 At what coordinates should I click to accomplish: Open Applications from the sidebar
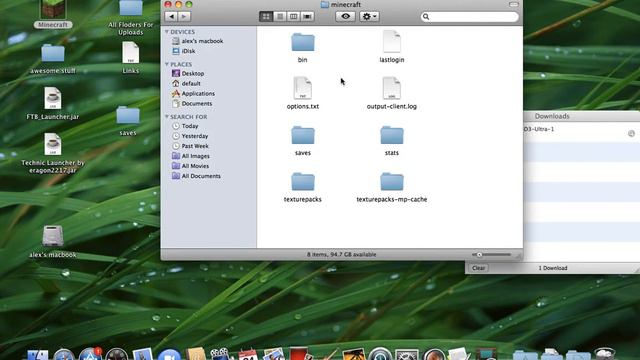(193, 93)
